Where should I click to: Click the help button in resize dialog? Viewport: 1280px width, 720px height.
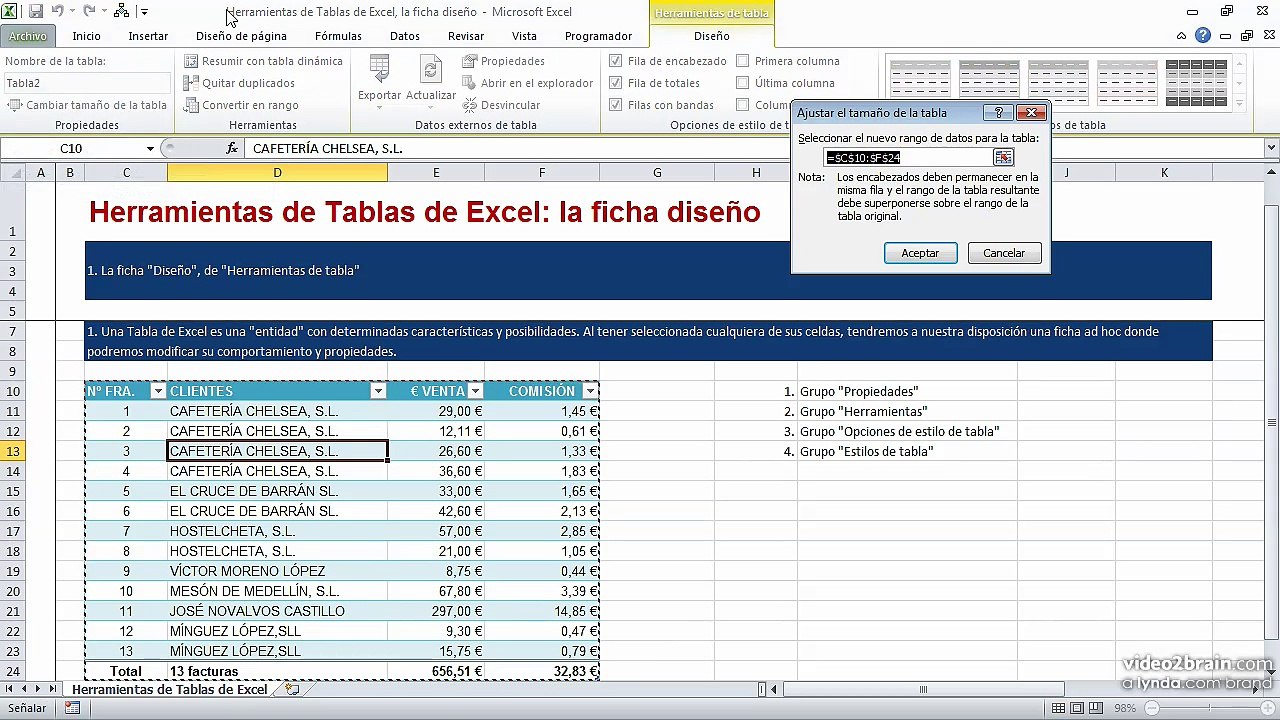(997, 113)
